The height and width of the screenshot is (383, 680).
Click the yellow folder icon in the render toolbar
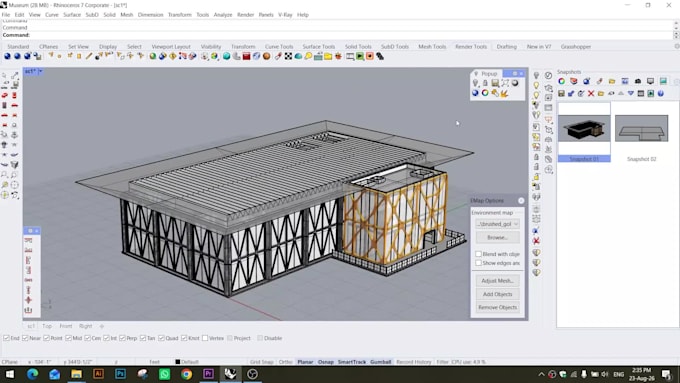(328, 56)
